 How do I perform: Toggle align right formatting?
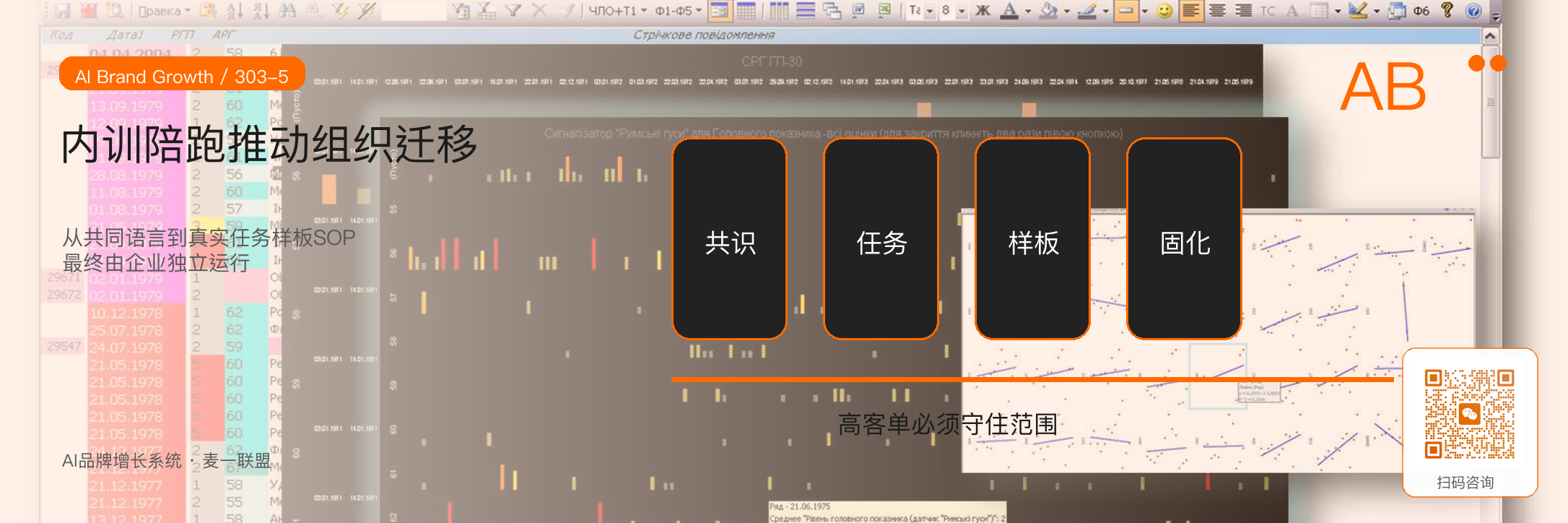(x=1243, y=11)
